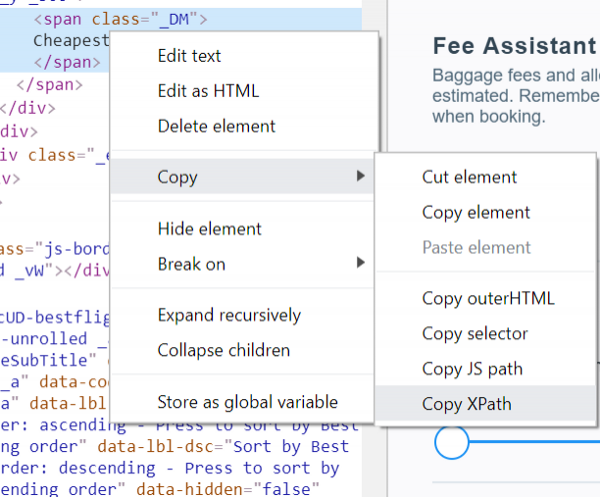Click Delete element in the context menu
This screenshot has height=497, width=600.
coord(216,126)
